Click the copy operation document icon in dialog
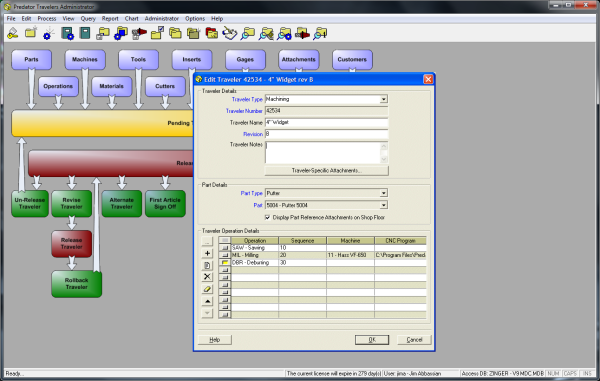Viewport: 600px width, 381px height. (207, 265)
